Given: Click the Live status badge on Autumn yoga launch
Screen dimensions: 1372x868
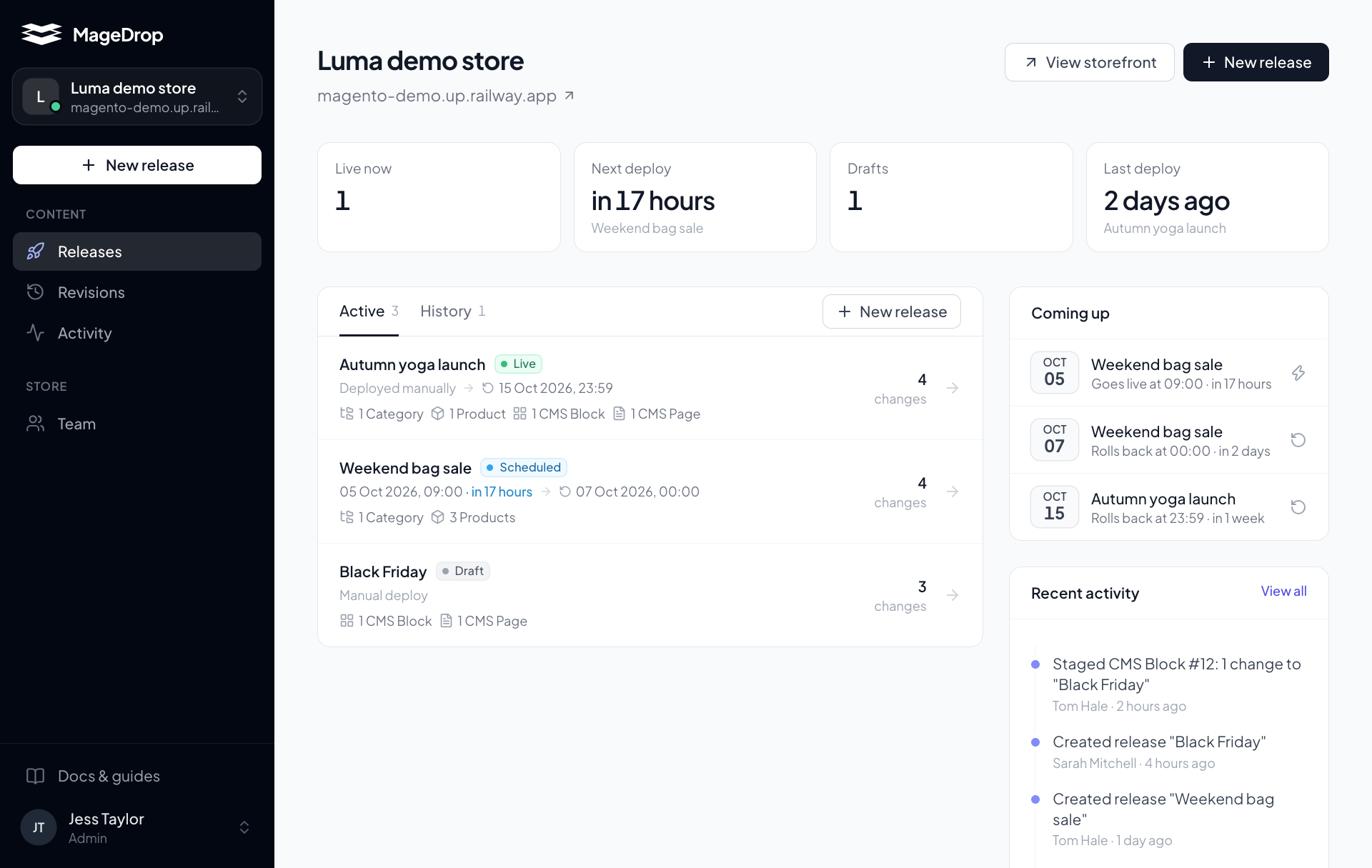Looking at the screenshot, I should coord(518,364).
